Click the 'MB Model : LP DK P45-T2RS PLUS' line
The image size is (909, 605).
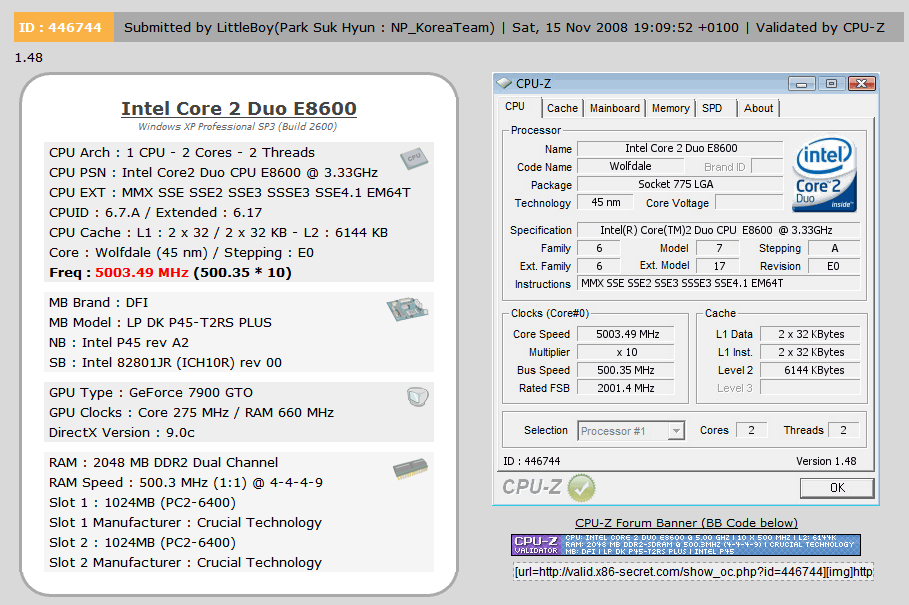click(161, 323)
